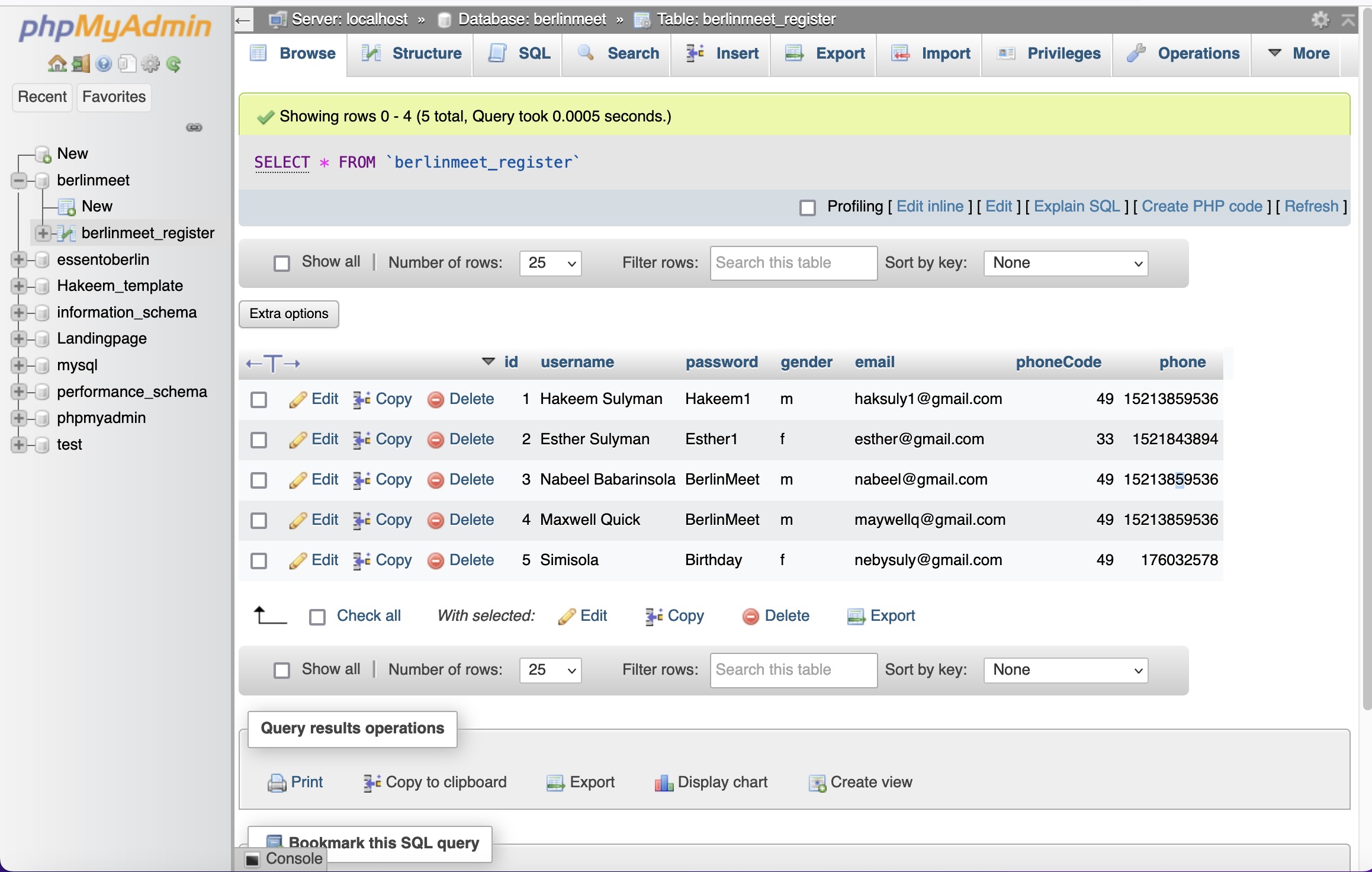Enable top Show all checkbox
Screen dimensions: 1372x872
[282, 263]
